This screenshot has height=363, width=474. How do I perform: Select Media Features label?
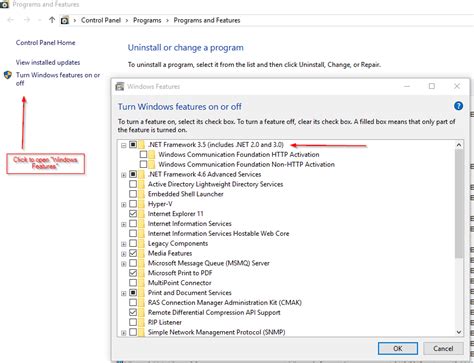(x=170, y=253)
